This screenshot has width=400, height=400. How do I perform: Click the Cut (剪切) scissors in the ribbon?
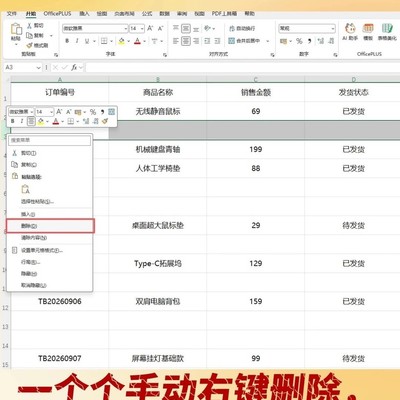click(x=29, y=25)
